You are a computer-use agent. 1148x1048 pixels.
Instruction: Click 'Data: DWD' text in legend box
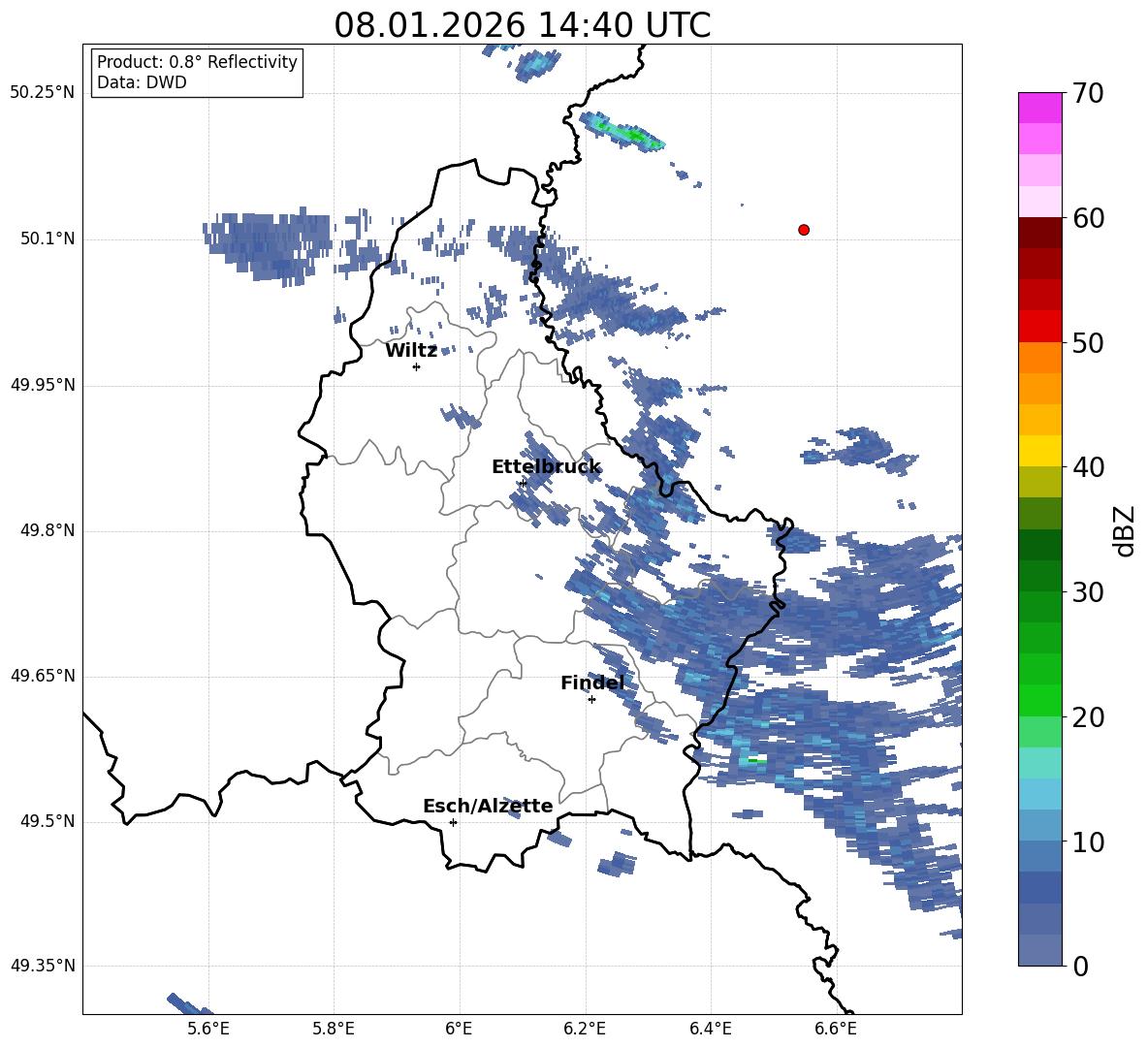(x=142, y=82)
